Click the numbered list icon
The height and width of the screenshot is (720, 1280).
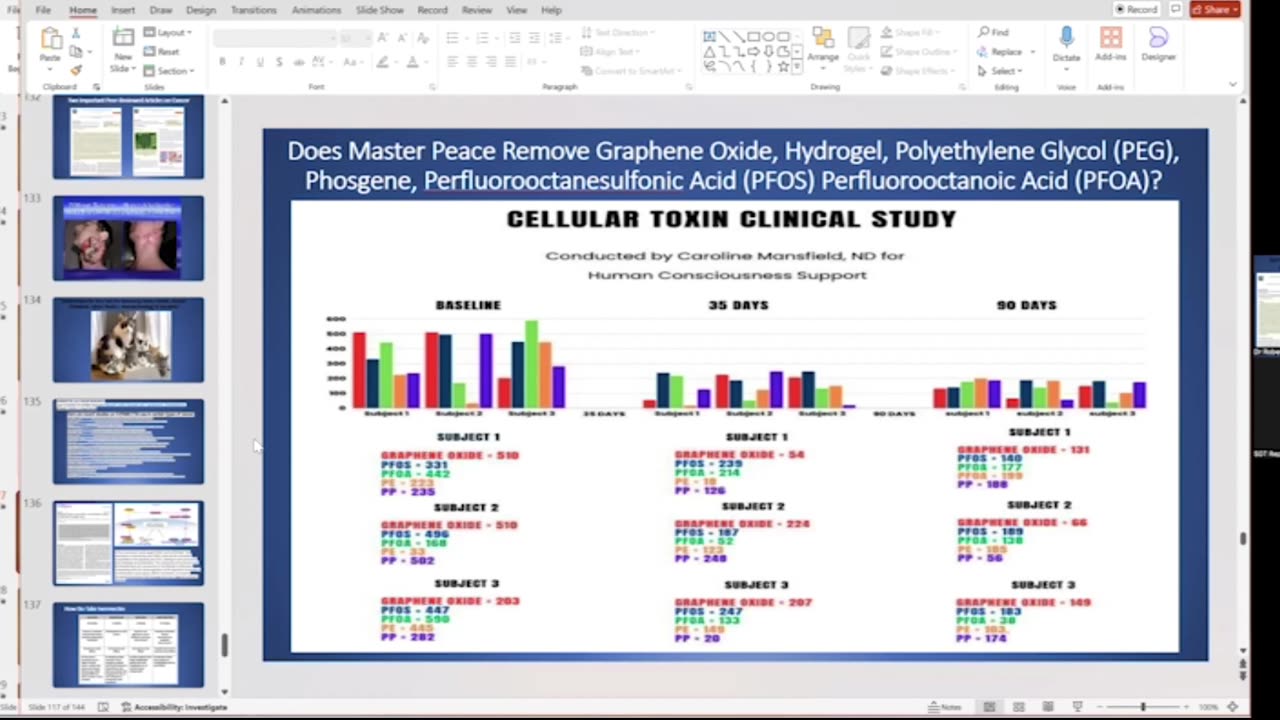[485, 38]
